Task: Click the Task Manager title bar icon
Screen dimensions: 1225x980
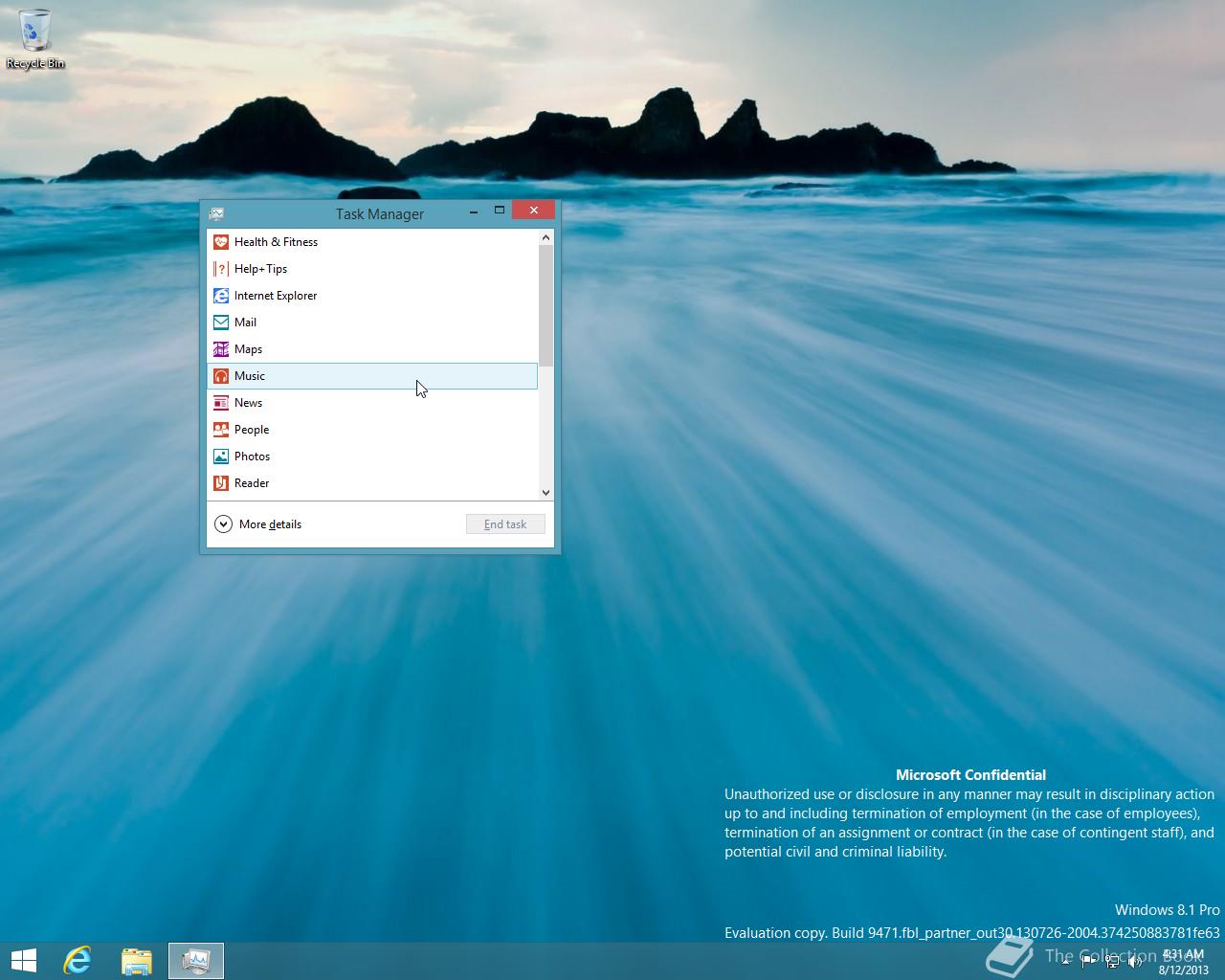Action: (x=217, y=213)
